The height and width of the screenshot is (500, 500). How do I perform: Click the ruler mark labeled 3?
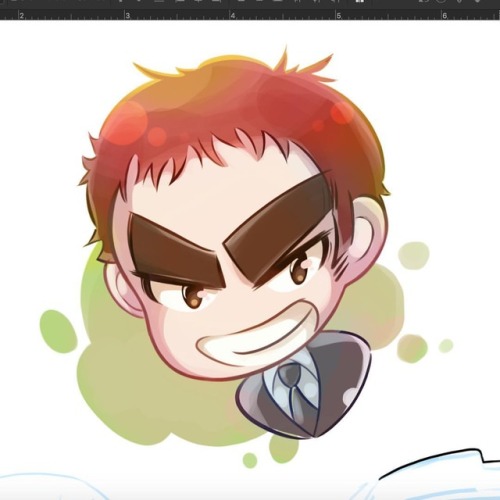(x=128, y=16)
